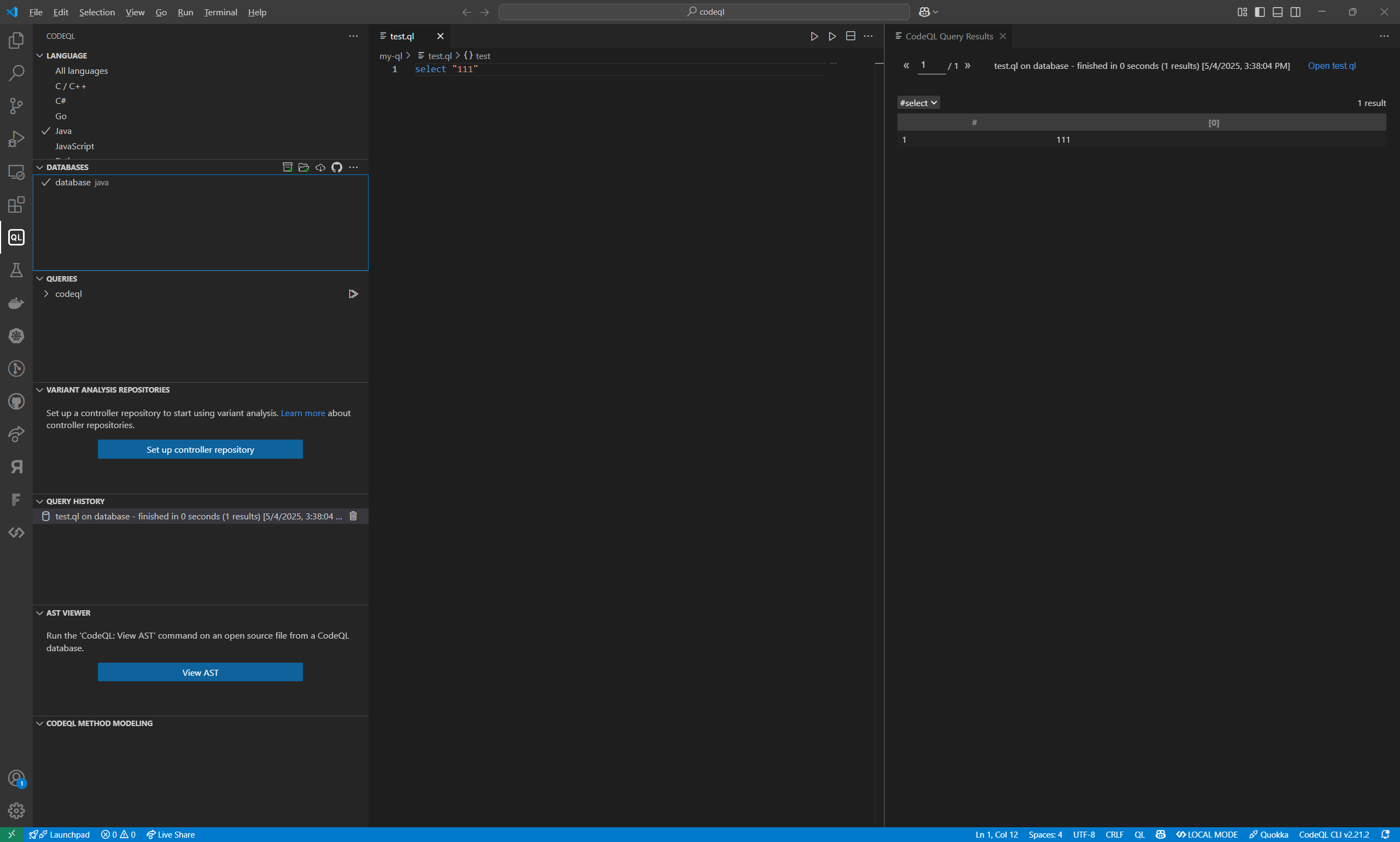
Task: Open the Search view in activity bar
Action: tap(16, 73)
